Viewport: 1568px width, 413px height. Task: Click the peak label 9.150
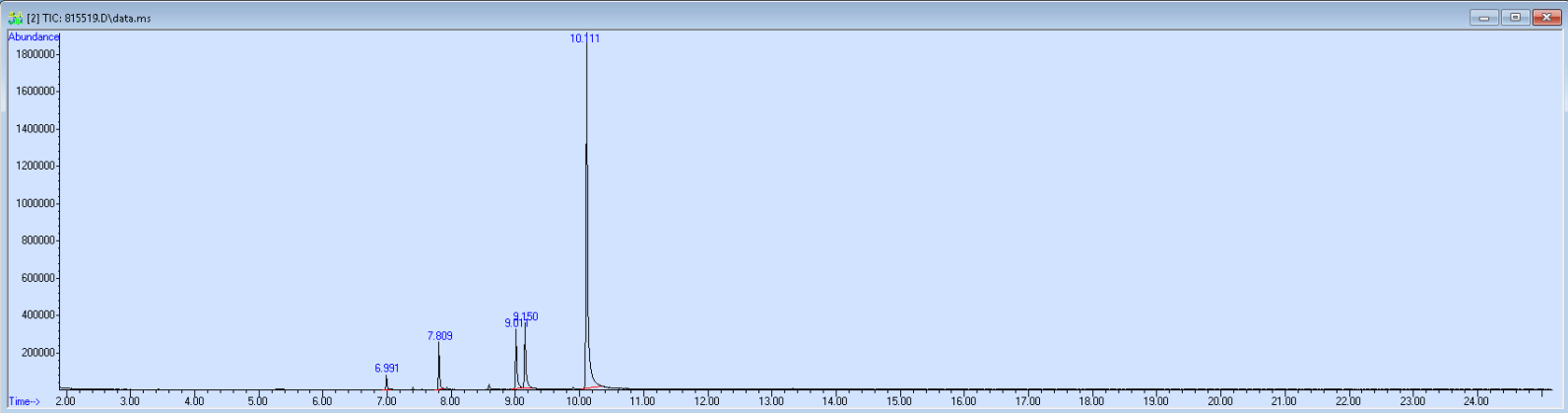coord(526,316)
